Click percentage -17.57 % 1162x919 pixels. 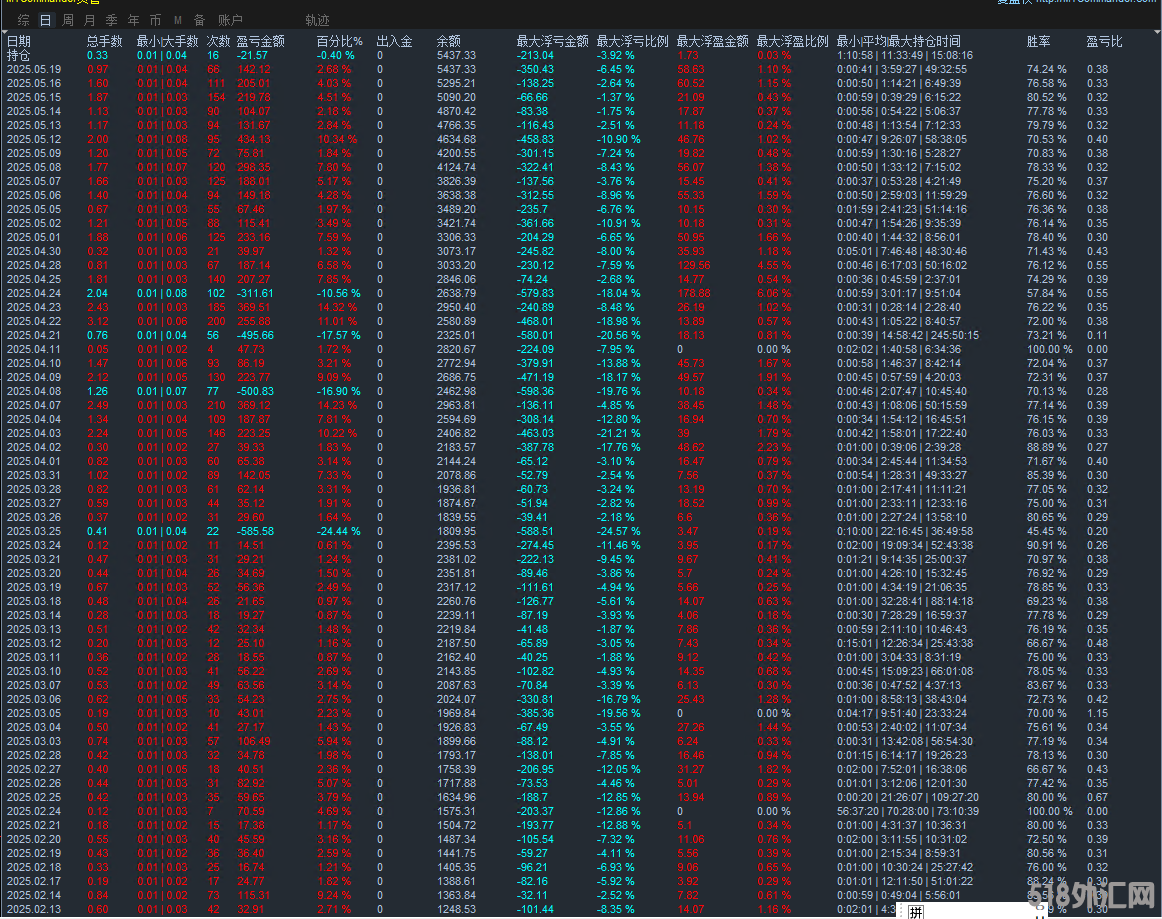pyautogui.click(x=339, y=336)
